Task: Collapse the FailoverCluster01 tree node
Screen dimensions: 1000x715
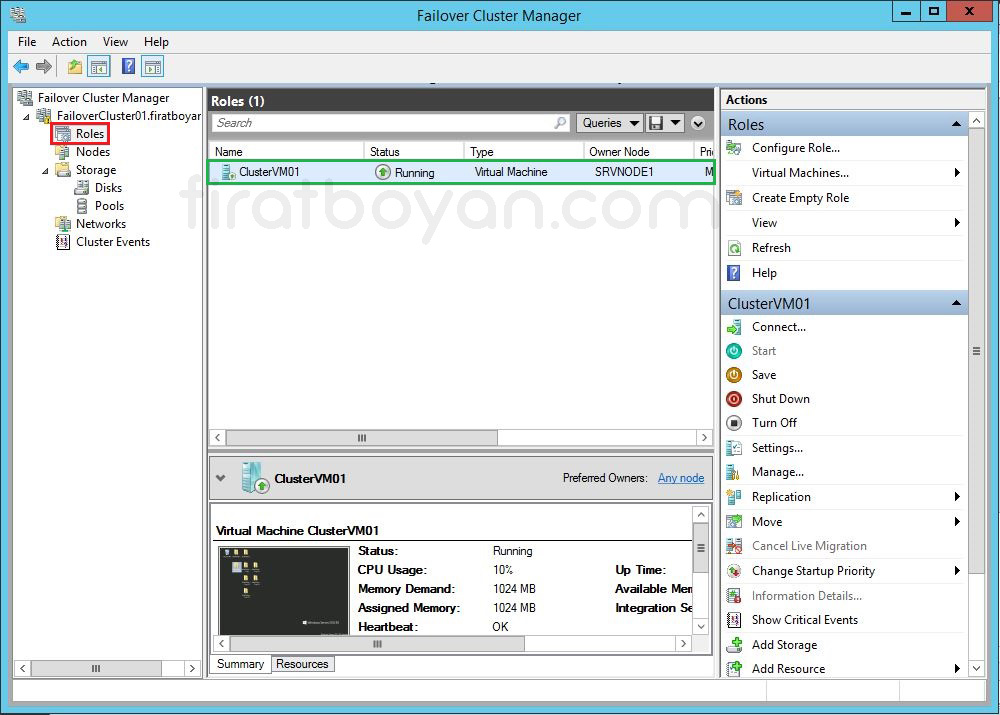Action: pyautogui.click(x=27, y=117)
